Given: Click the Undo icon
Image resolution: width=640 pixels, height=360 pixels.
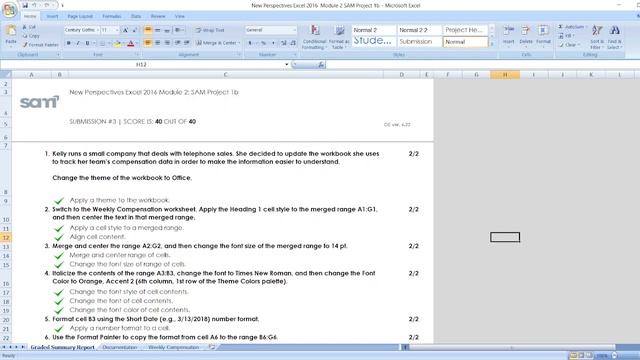Looking at the screenshot, I should [35, 5].
